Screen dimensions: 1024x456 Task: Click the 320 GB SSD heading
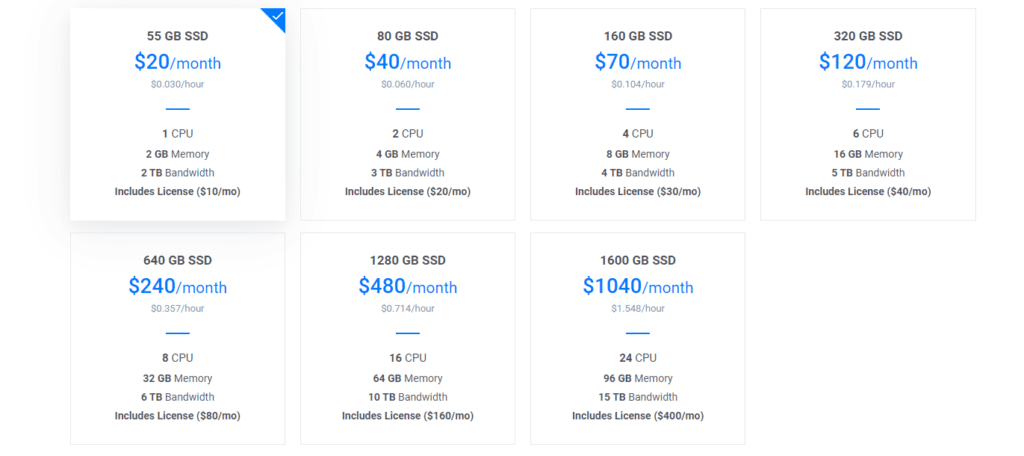tap(868, 36)
